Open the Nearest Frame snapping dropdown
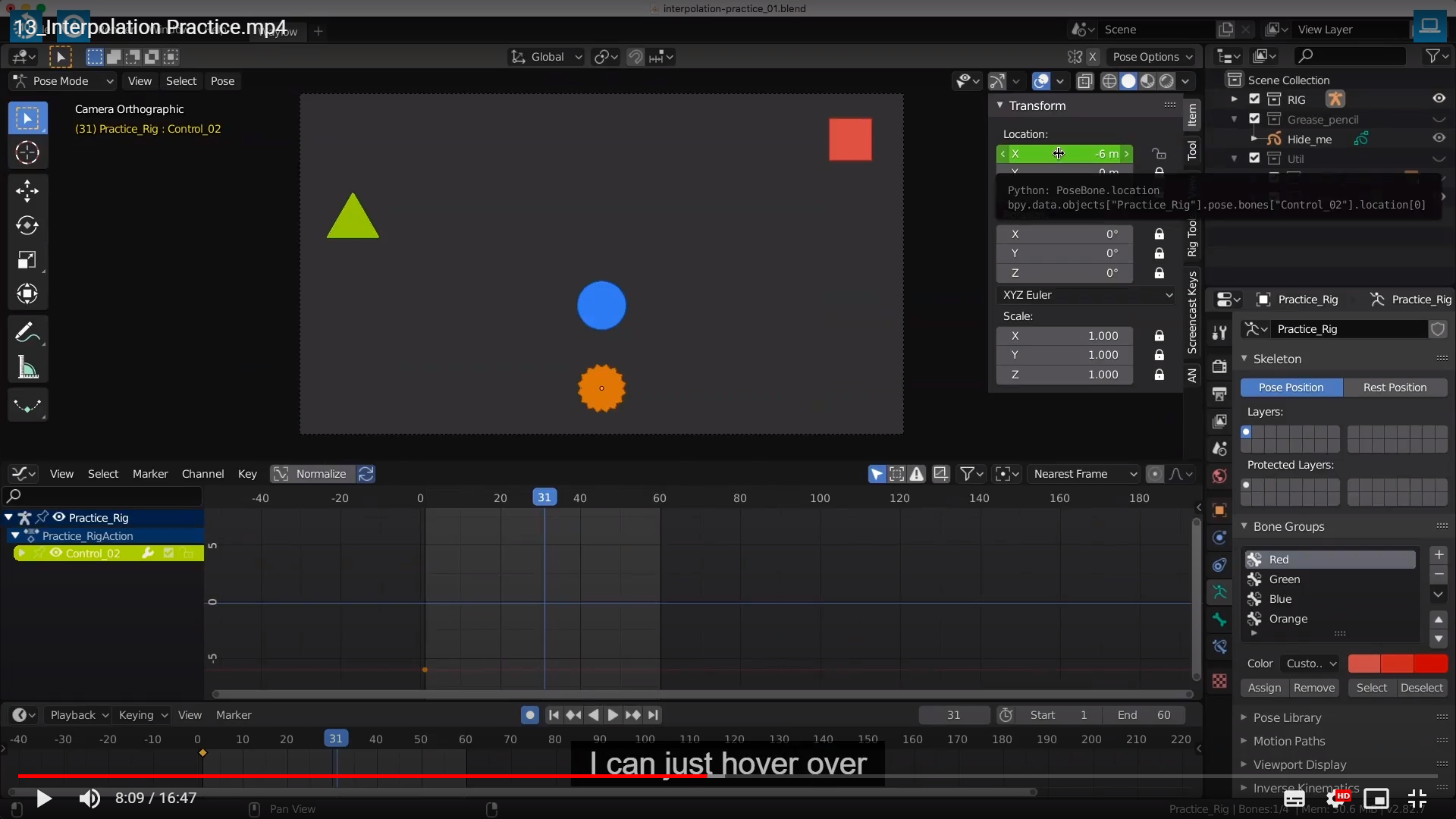Image resolution: width=1456 pixels, height=819 pixels. (x=1084, y=474)
